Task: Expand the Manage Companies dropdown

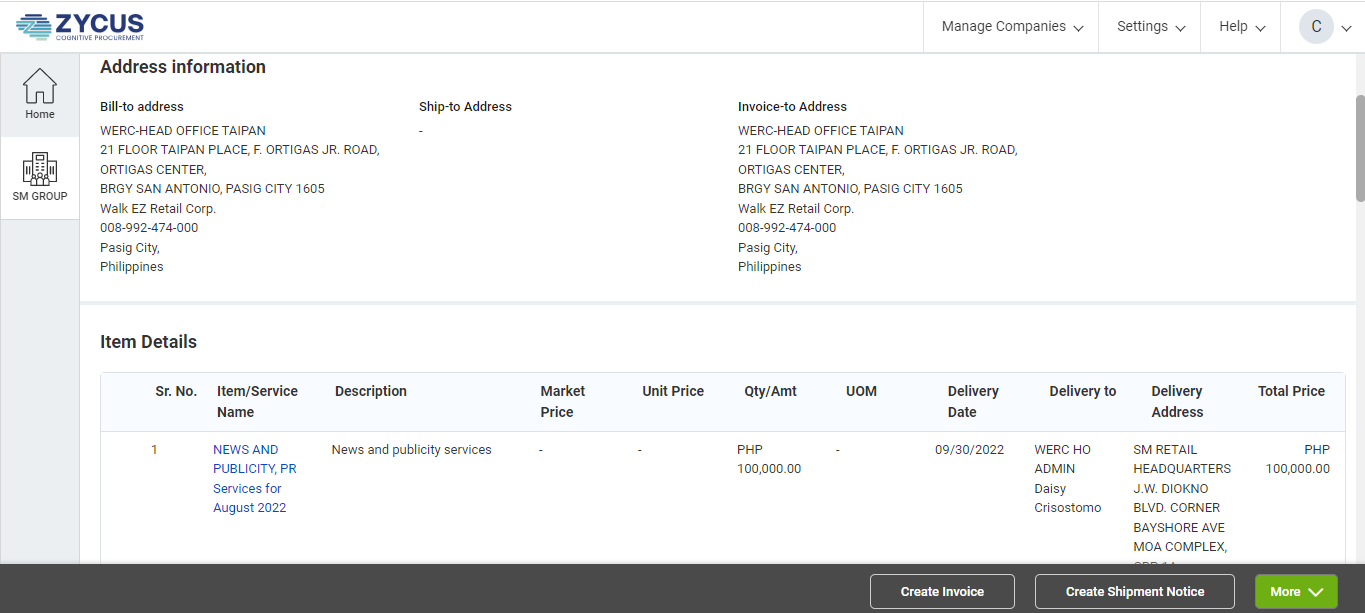Action: [1011, 27]
